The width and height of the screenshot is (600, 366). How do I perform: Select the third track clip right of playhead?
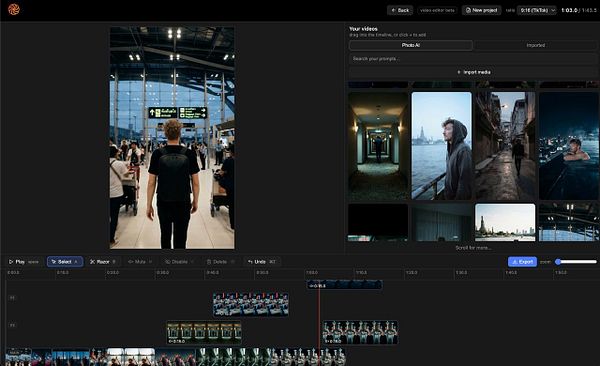pos(360,332)
